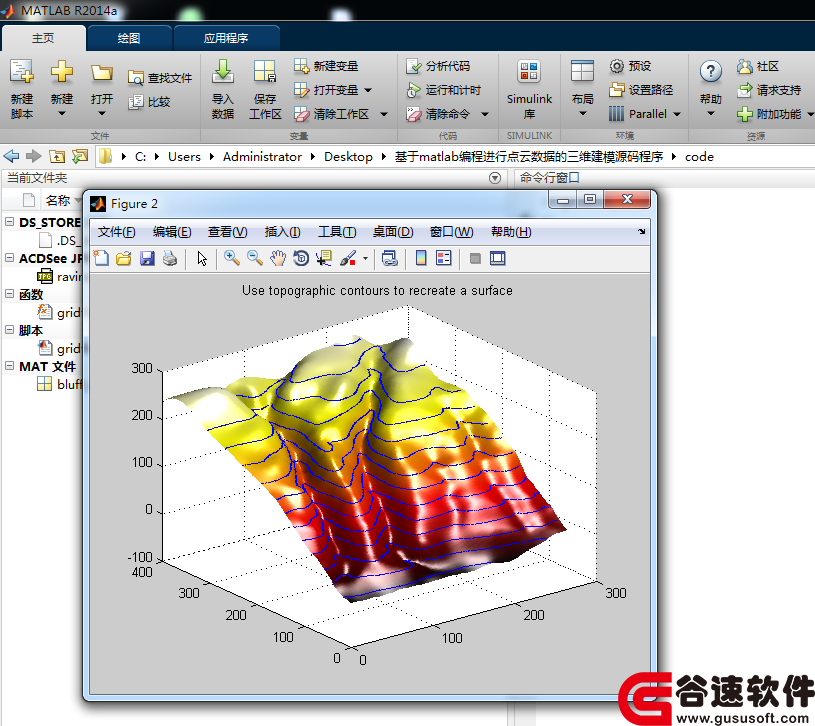Open Preferences (预设) gear
The height and width of the screenshot is (726, 815).
pos(616,66)
